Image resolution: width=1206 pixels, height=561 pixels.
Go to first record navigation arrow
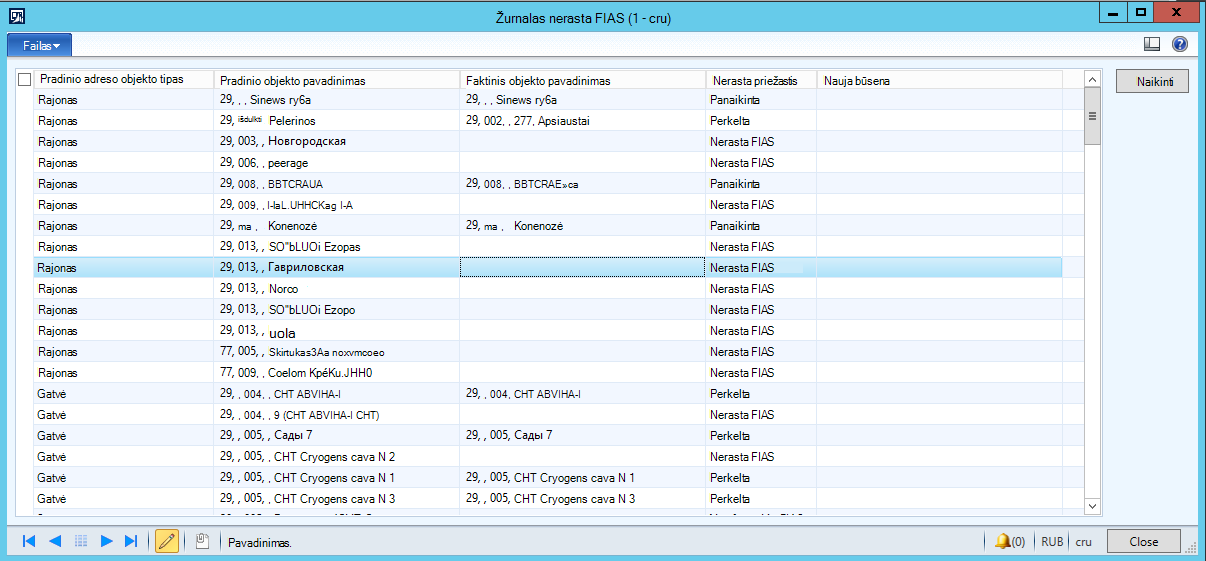[29, 541]
